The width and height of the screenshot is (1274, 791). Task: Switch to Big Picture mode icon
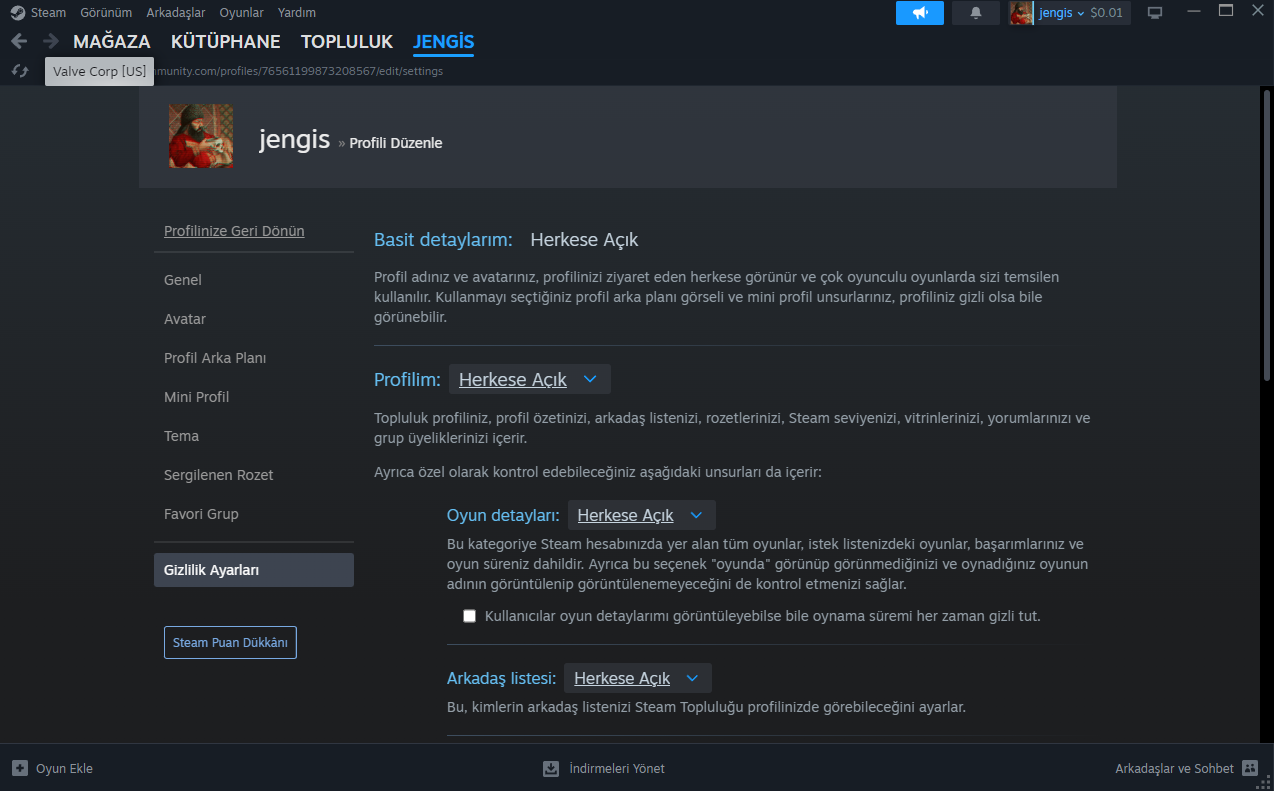(1155, 13)
